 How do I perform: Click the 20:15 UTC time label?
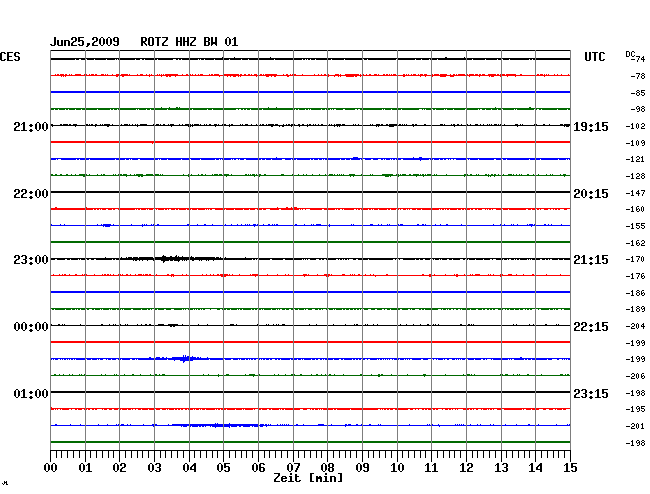coord(591,194)
